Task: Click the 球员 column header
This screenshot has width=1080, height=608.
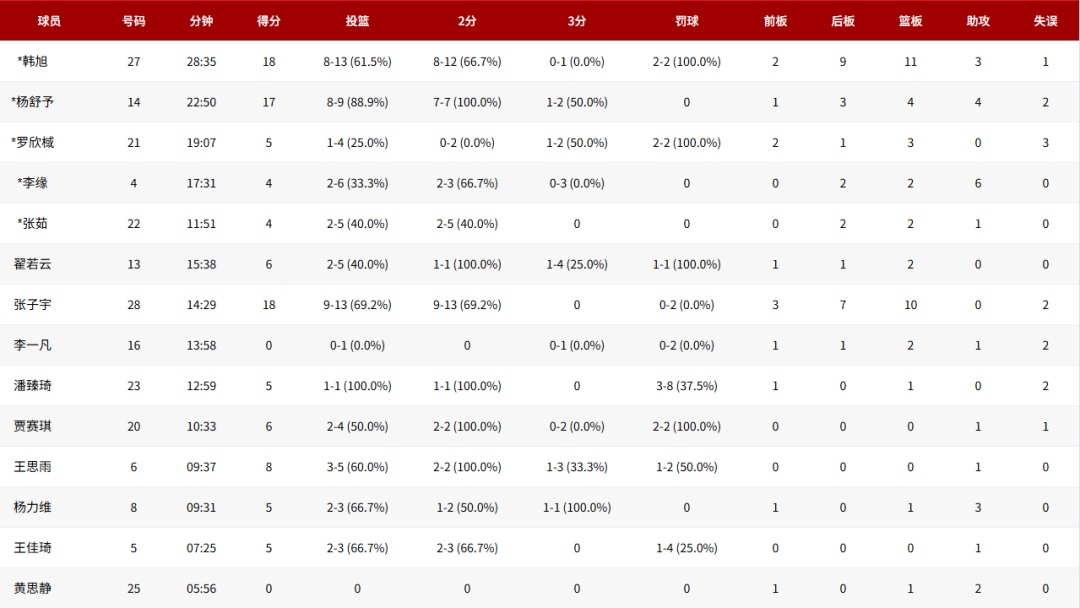Action: click(x=49, y=21)
